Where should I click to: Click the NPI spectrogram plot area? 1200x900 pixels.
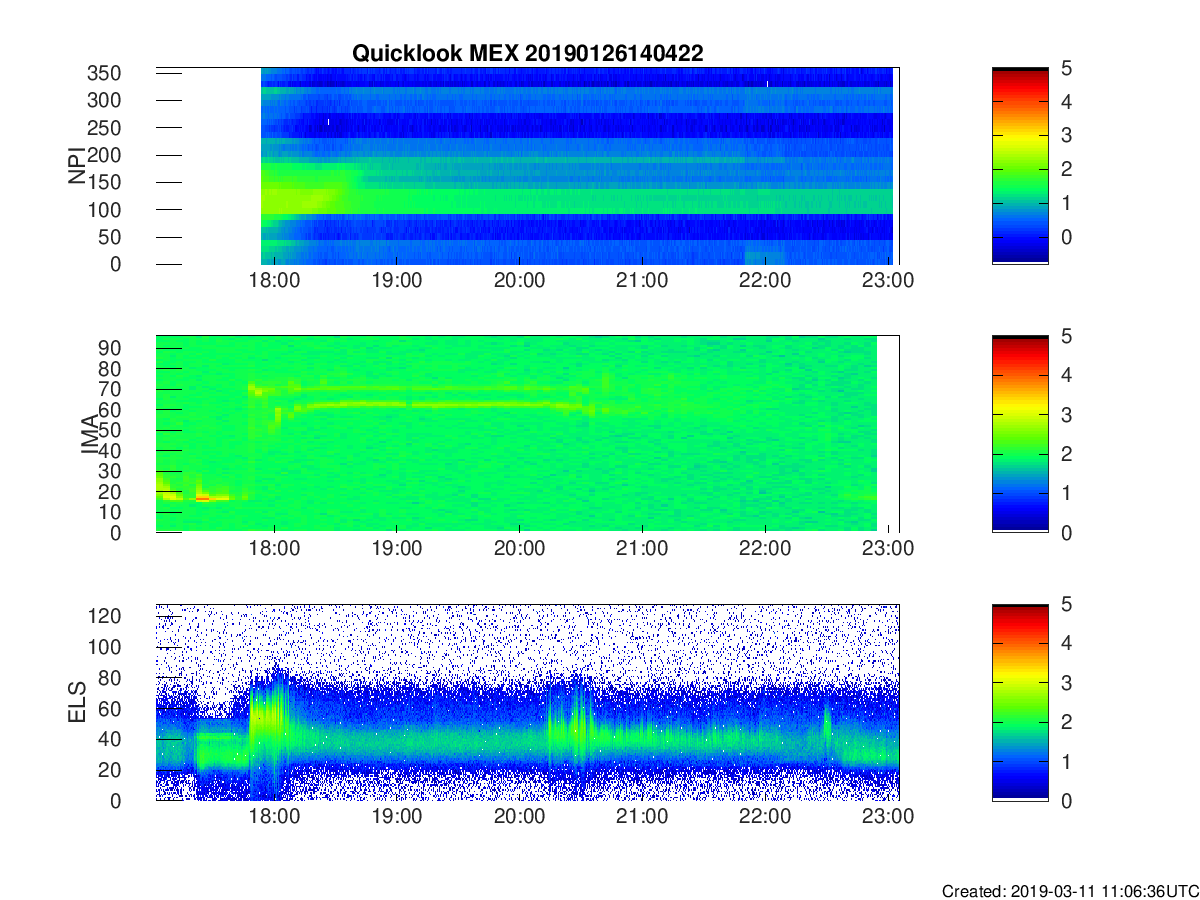(x=528, y=166)
